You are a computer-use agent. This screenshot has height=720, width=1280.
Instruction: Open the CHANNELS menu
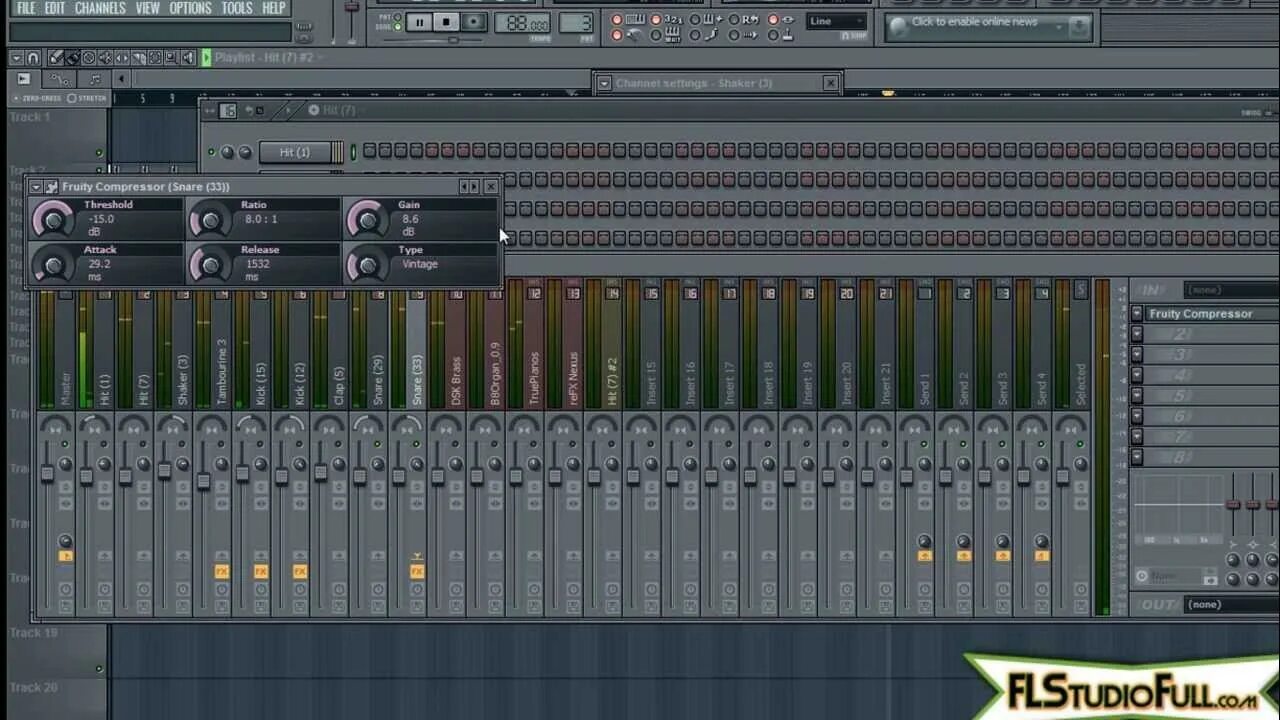100,8
